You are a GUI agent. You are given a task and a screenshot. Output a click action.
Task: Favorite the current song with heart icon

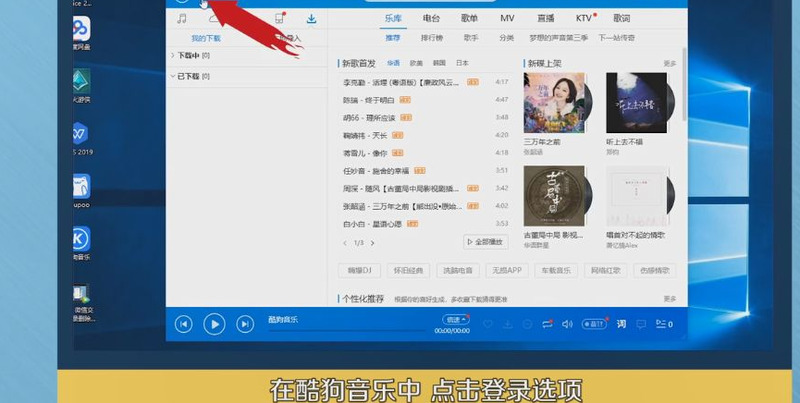[488, 324]
